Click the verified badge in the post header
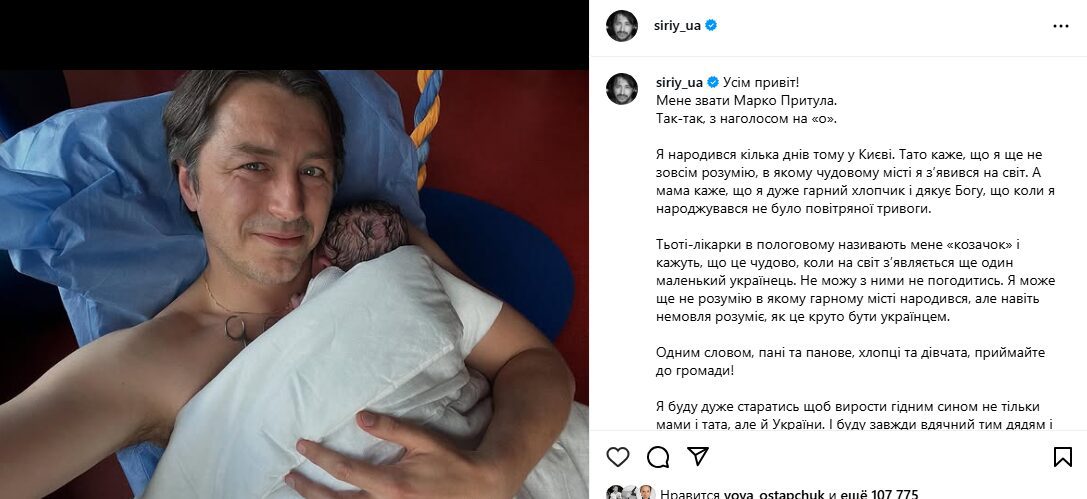Screen dimensions: 1087x499 coord(711,26)
